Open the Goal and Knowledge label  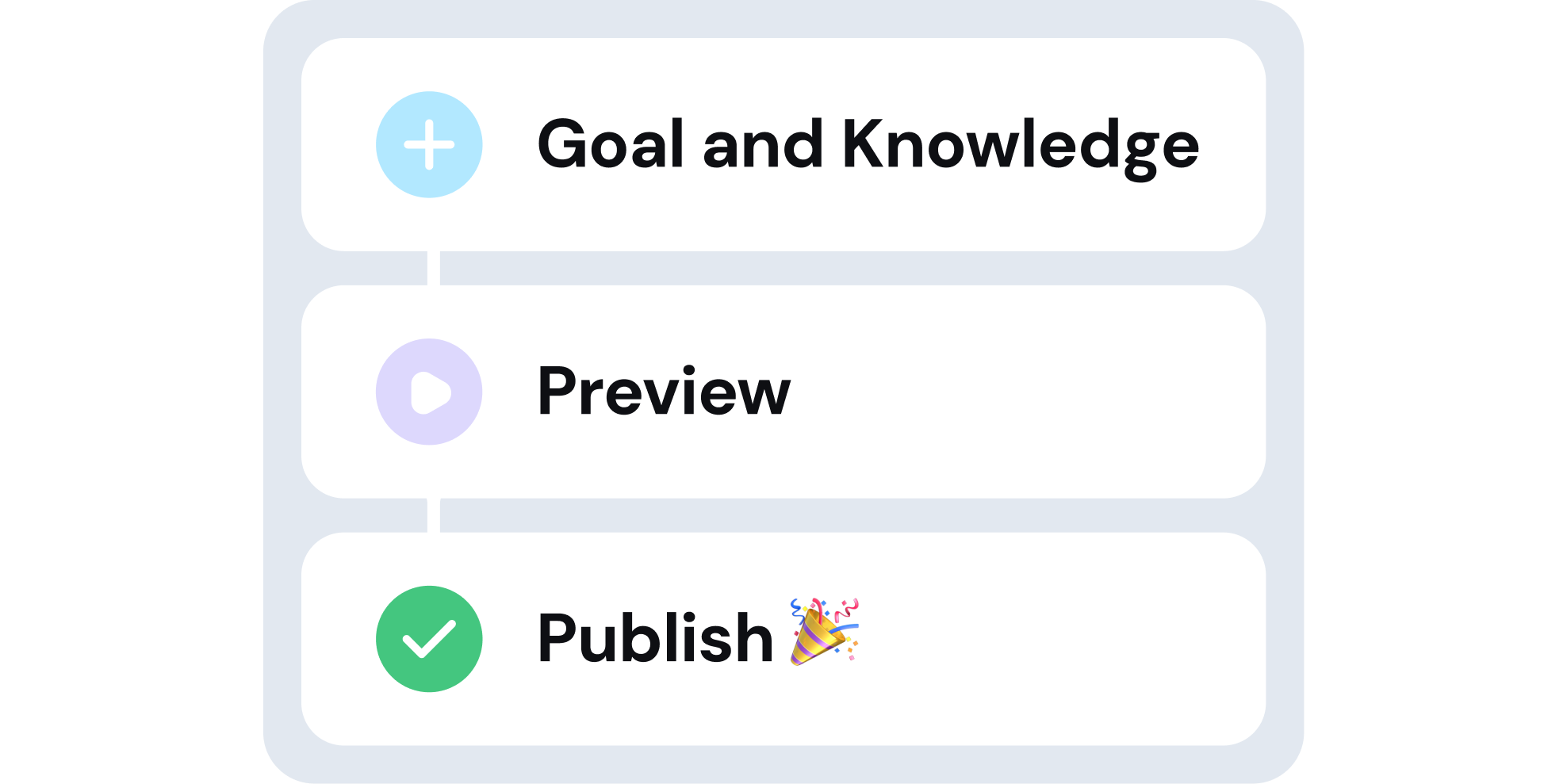868,145
